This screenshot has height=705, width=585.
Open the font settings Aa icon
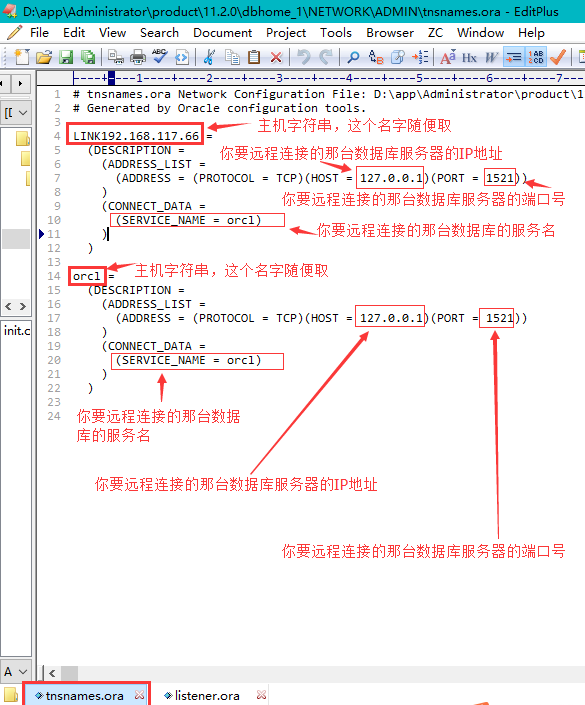448,57
